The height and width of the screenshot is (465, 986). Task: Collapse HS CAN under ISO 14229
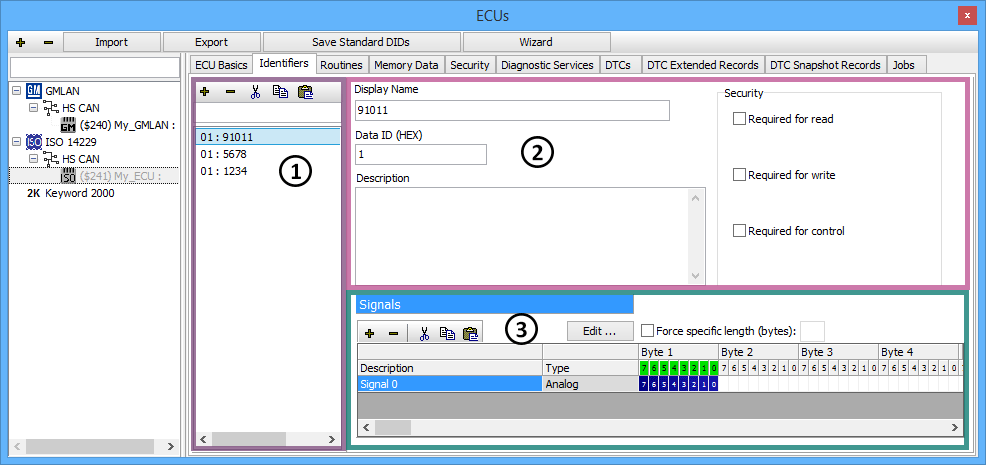tap(34, 159)
